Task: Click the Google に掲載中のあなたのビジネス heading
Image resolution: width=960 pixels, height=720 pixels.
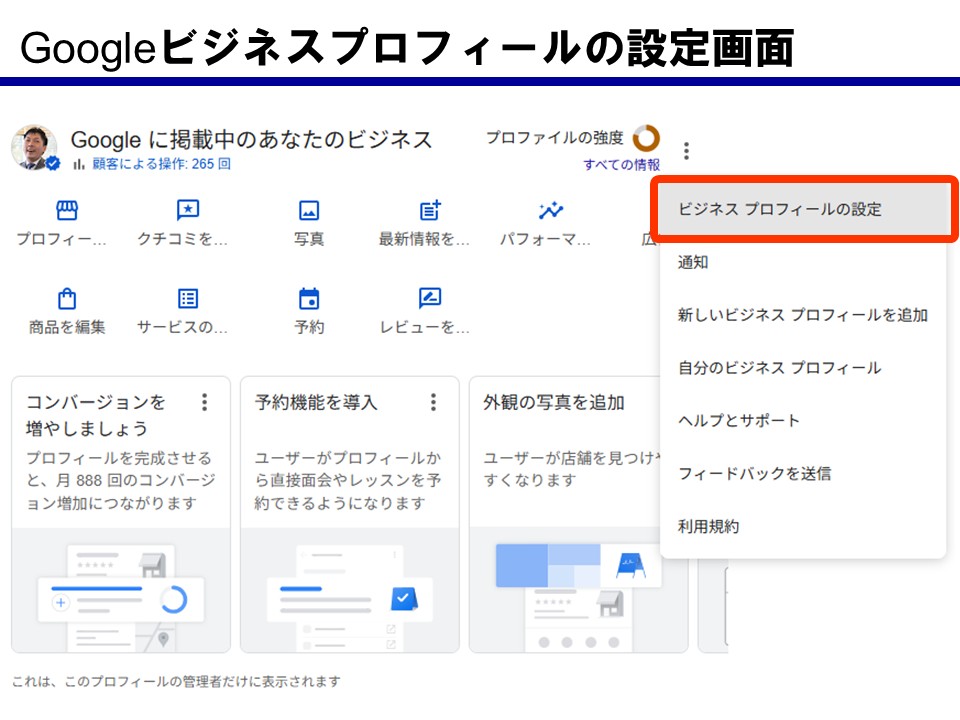Action: [252, 140]
